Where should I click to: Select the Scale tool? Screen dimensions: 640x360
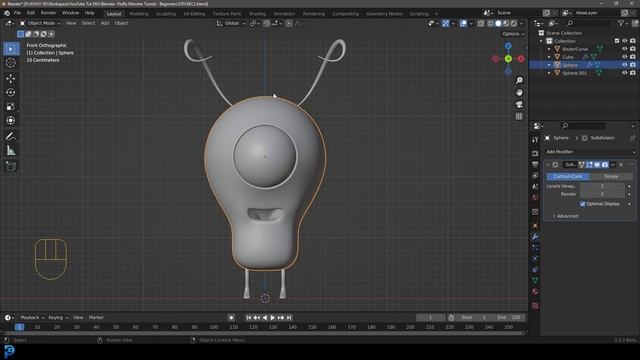[x=11, y=107]
